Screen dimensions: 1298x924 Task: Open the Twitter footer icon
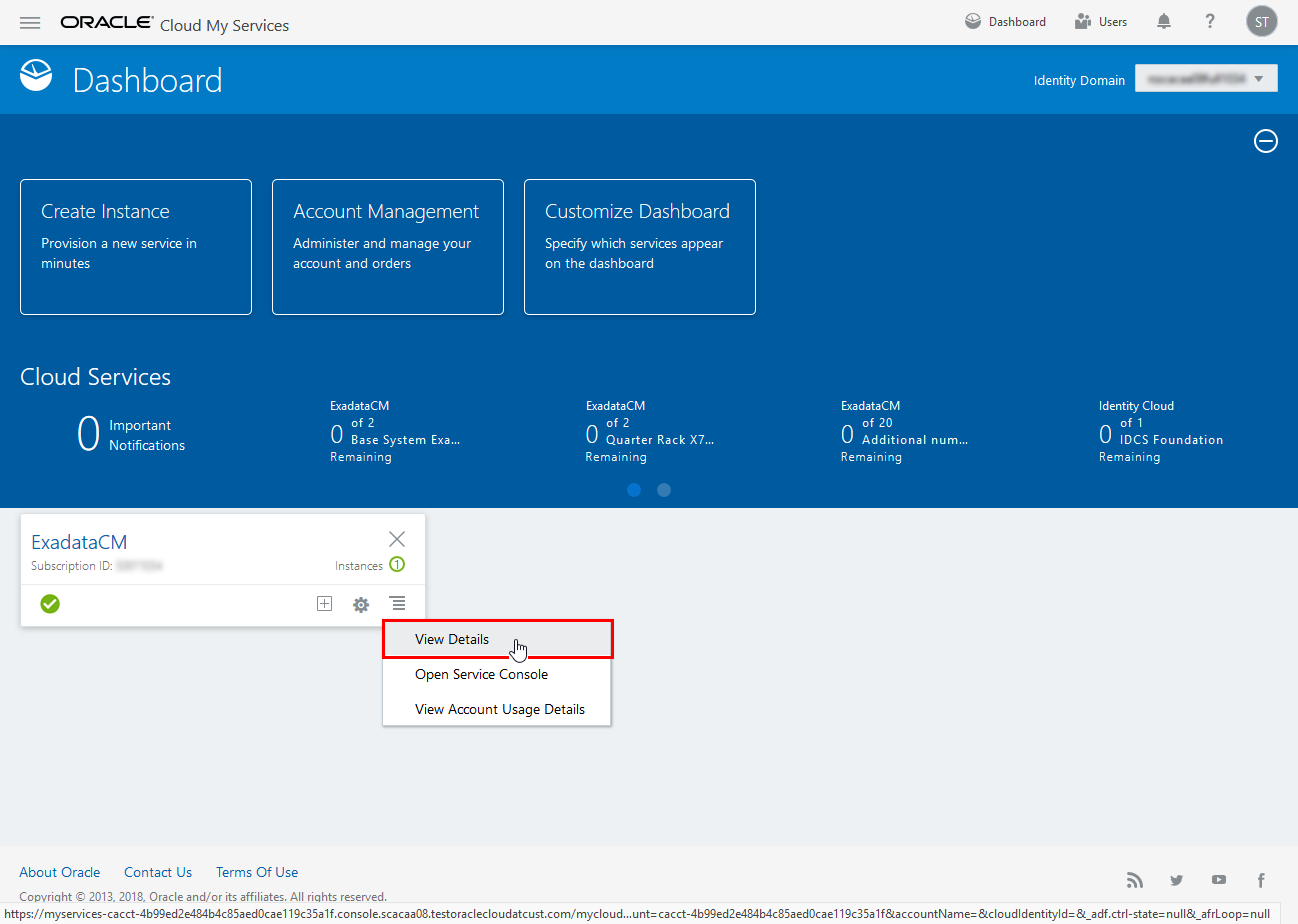[1176, 880]
